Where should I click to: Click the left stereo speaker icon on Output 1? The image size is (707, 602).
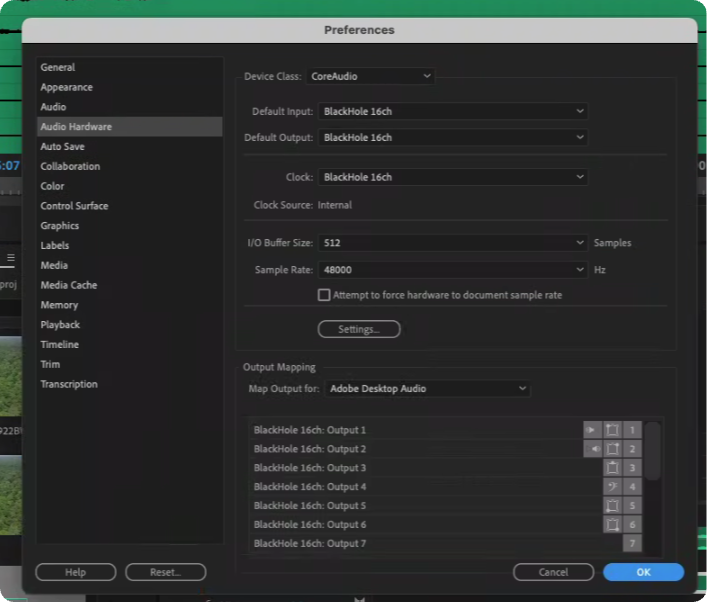(x=592, y=430)
